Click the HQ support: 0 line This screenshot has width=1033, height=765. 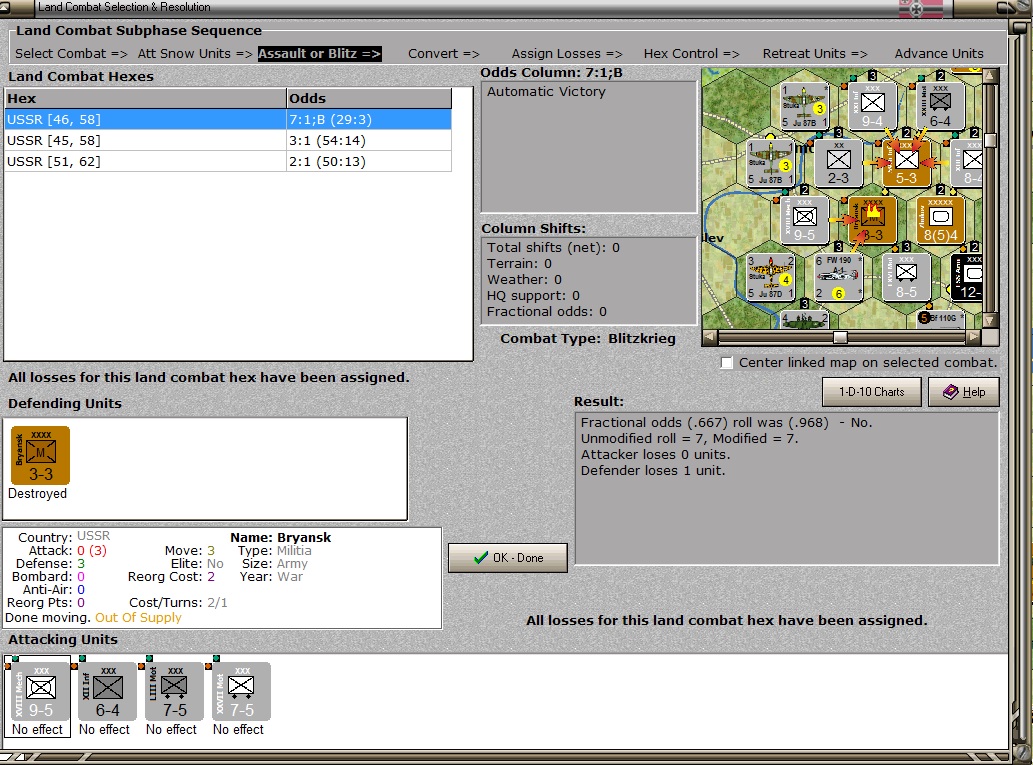pos(534,295)
